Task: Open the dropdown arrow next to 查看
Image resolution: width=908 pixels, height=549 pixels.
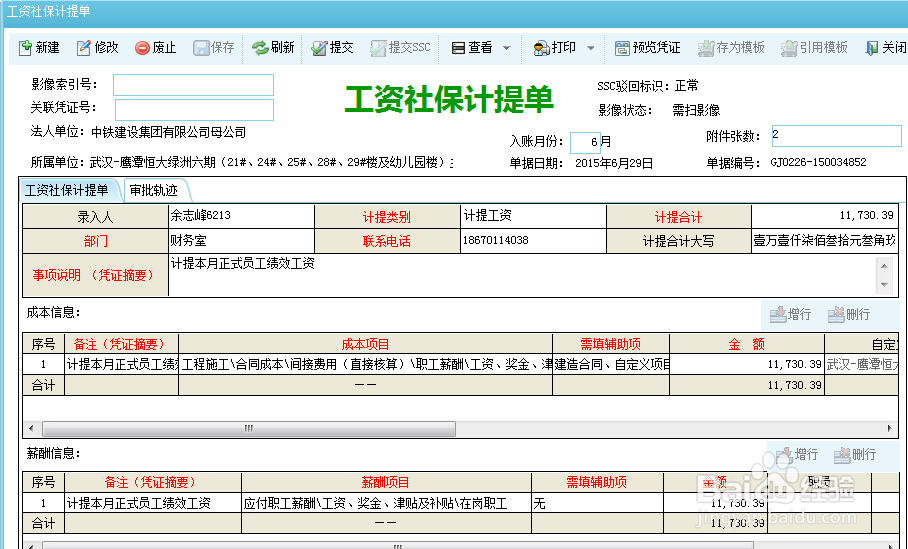Action: coord(507,48)
